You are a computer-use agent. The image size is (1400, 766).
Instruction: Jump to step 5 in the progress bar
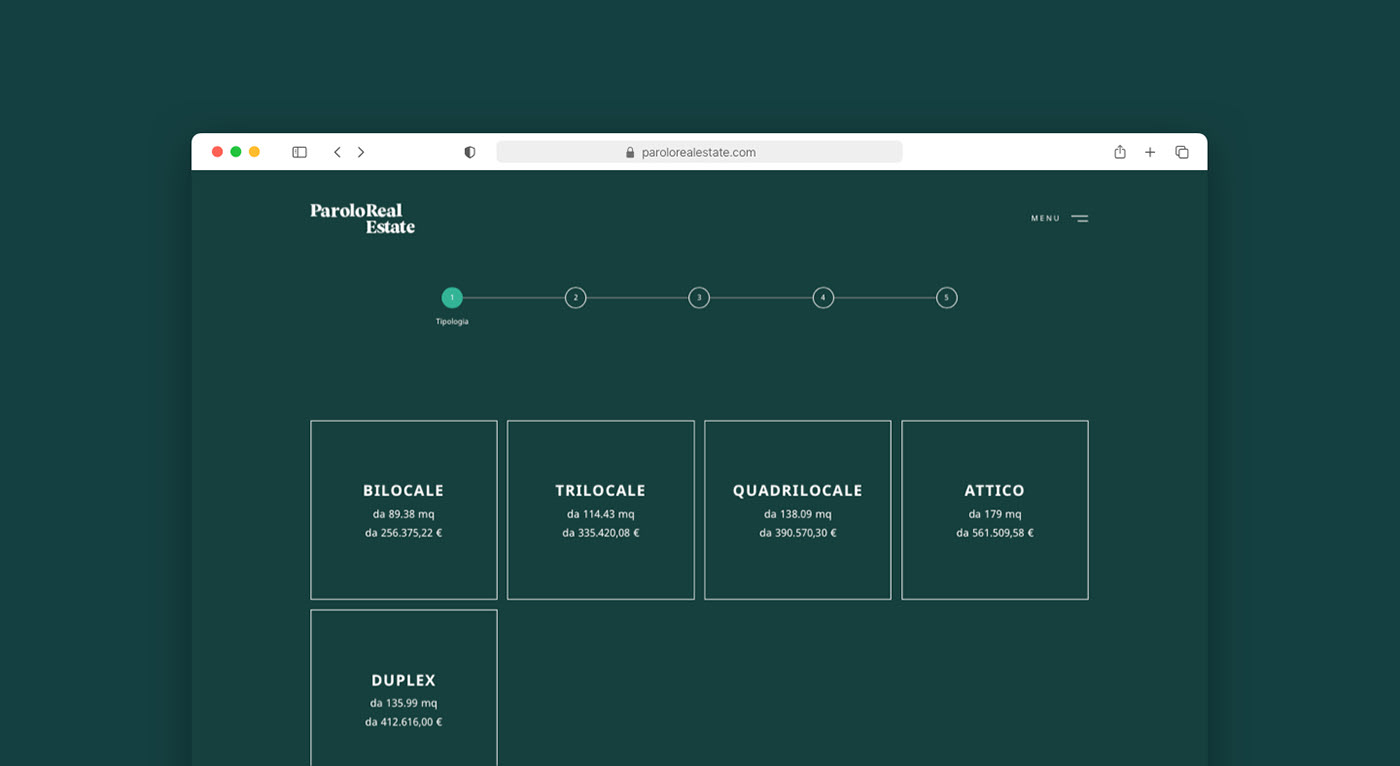pyautogui.click(x=946, y=298)
